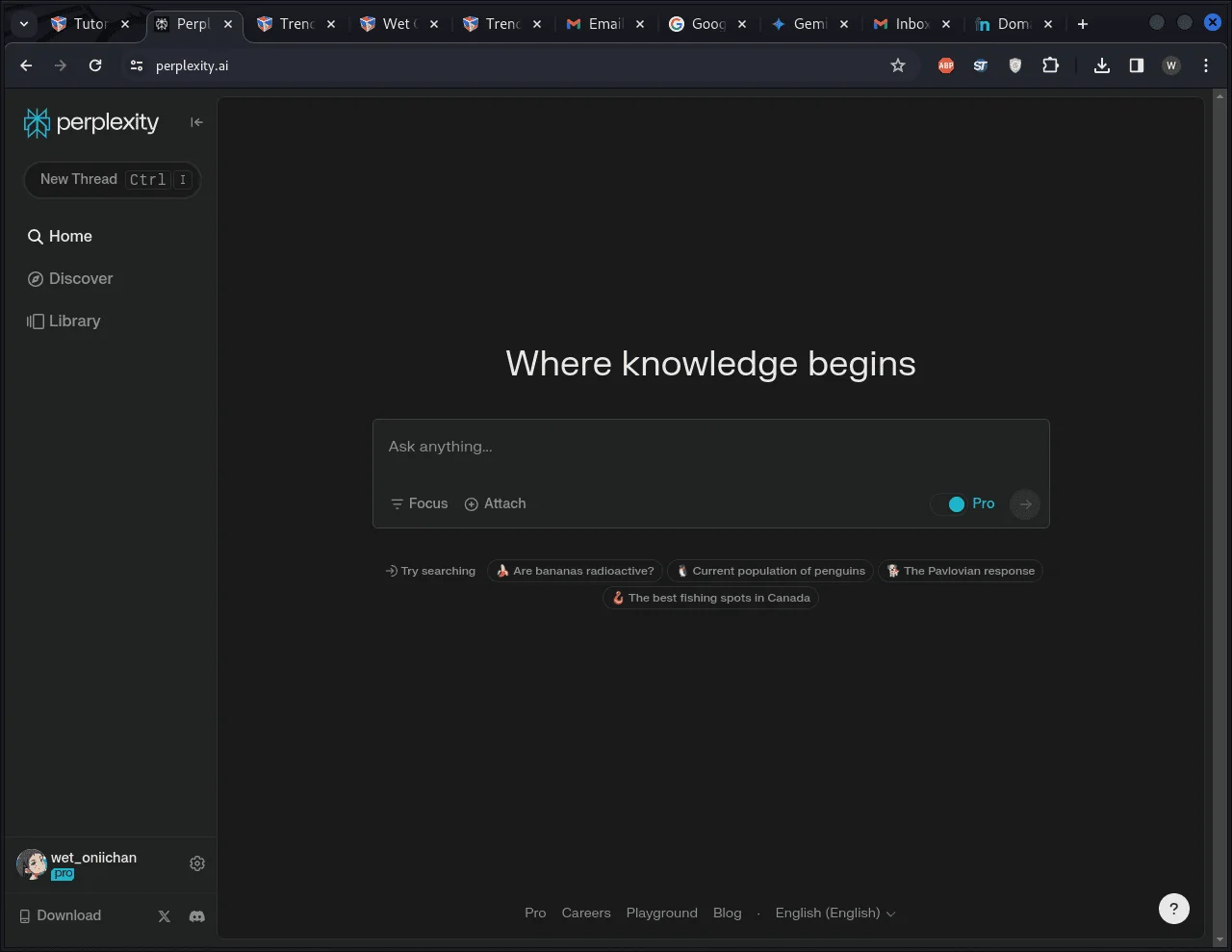This screenshot has height=952, width=1232.
Task: Open a new browser tab
Action: tap(1083, 24)
